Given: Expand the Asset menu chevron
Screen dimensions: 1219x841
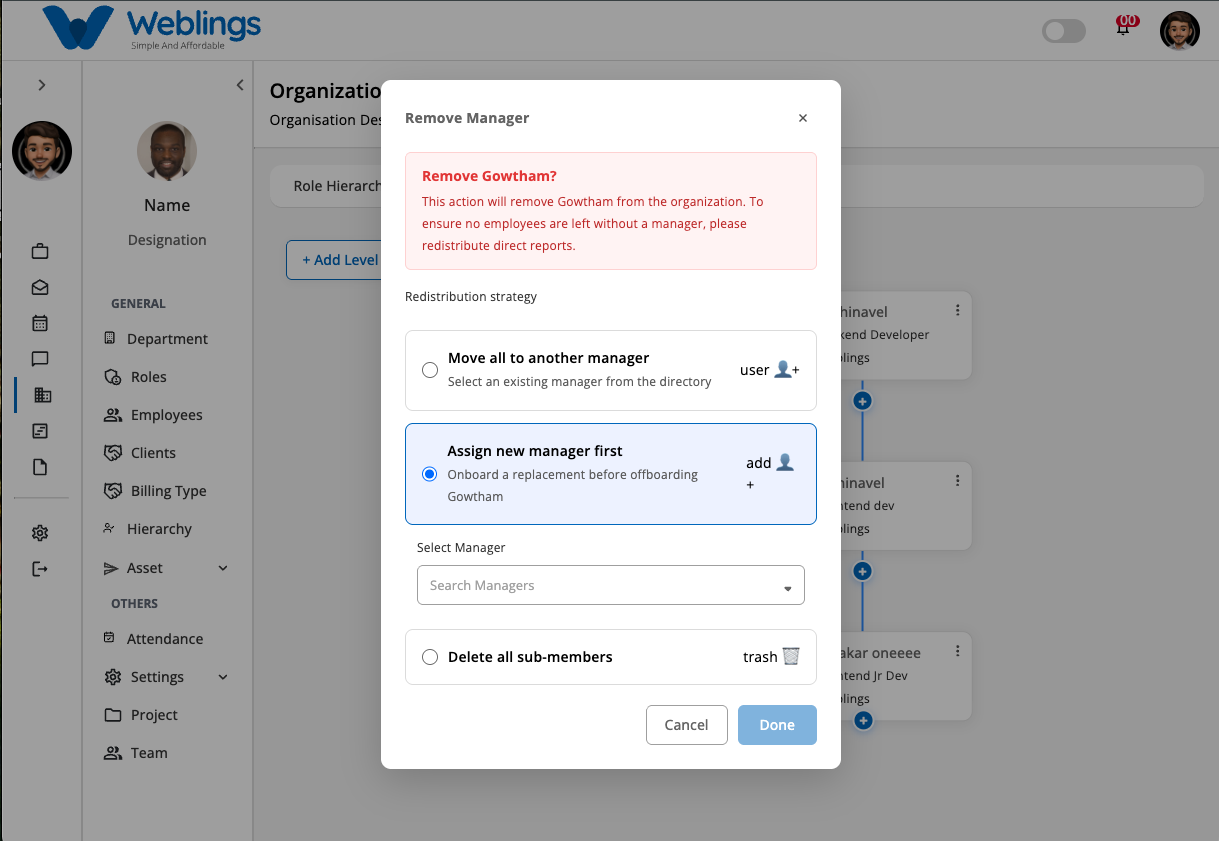Looking at the screenshot, I should click(223, 568).
